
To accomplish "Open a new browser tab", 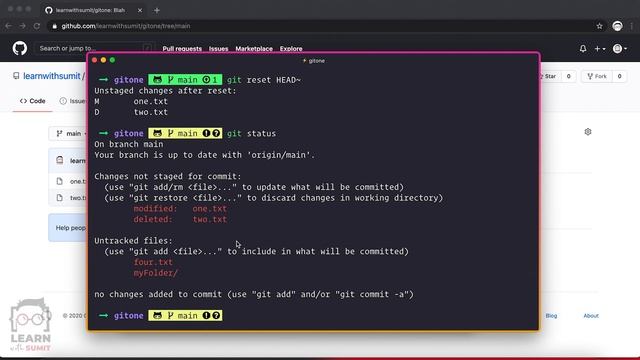I will tap(157, 11).
